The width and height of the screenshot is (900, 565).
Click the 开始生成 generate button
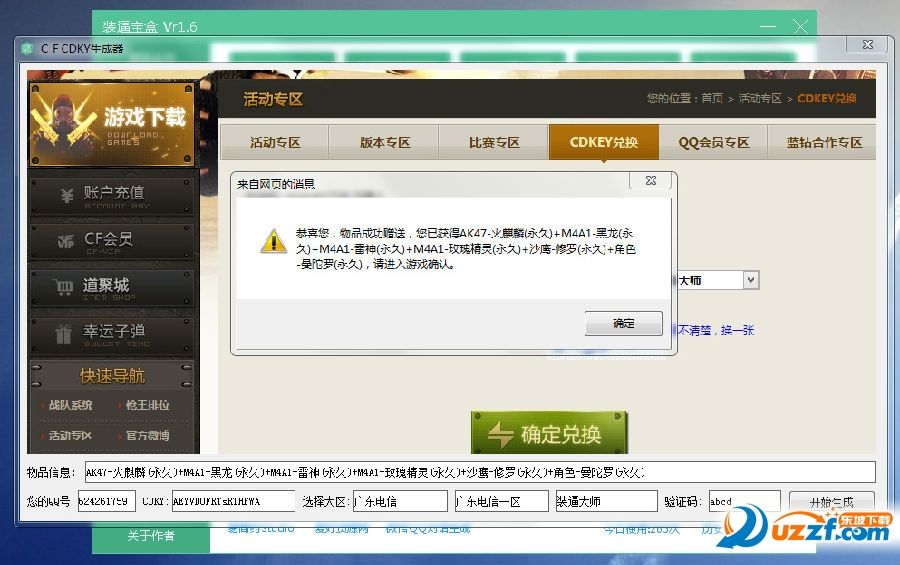click(832, 502)
